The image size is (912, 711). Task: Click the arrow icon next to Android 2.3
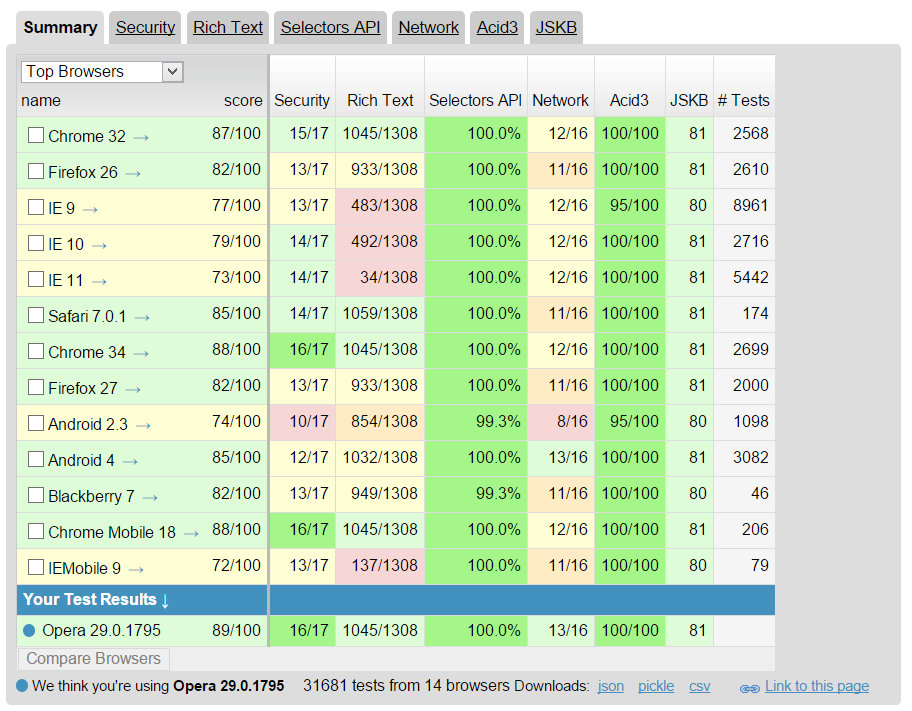pos(144,426)
